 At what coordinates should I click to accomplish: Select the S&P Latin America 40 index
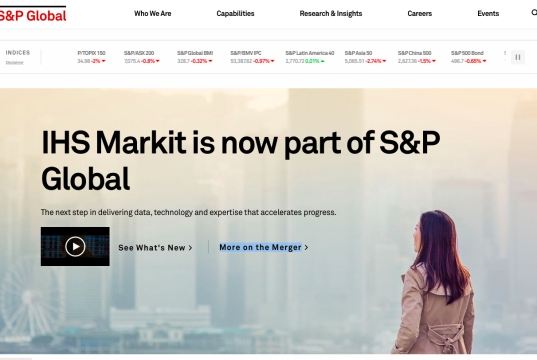click(x=310, y=57)
